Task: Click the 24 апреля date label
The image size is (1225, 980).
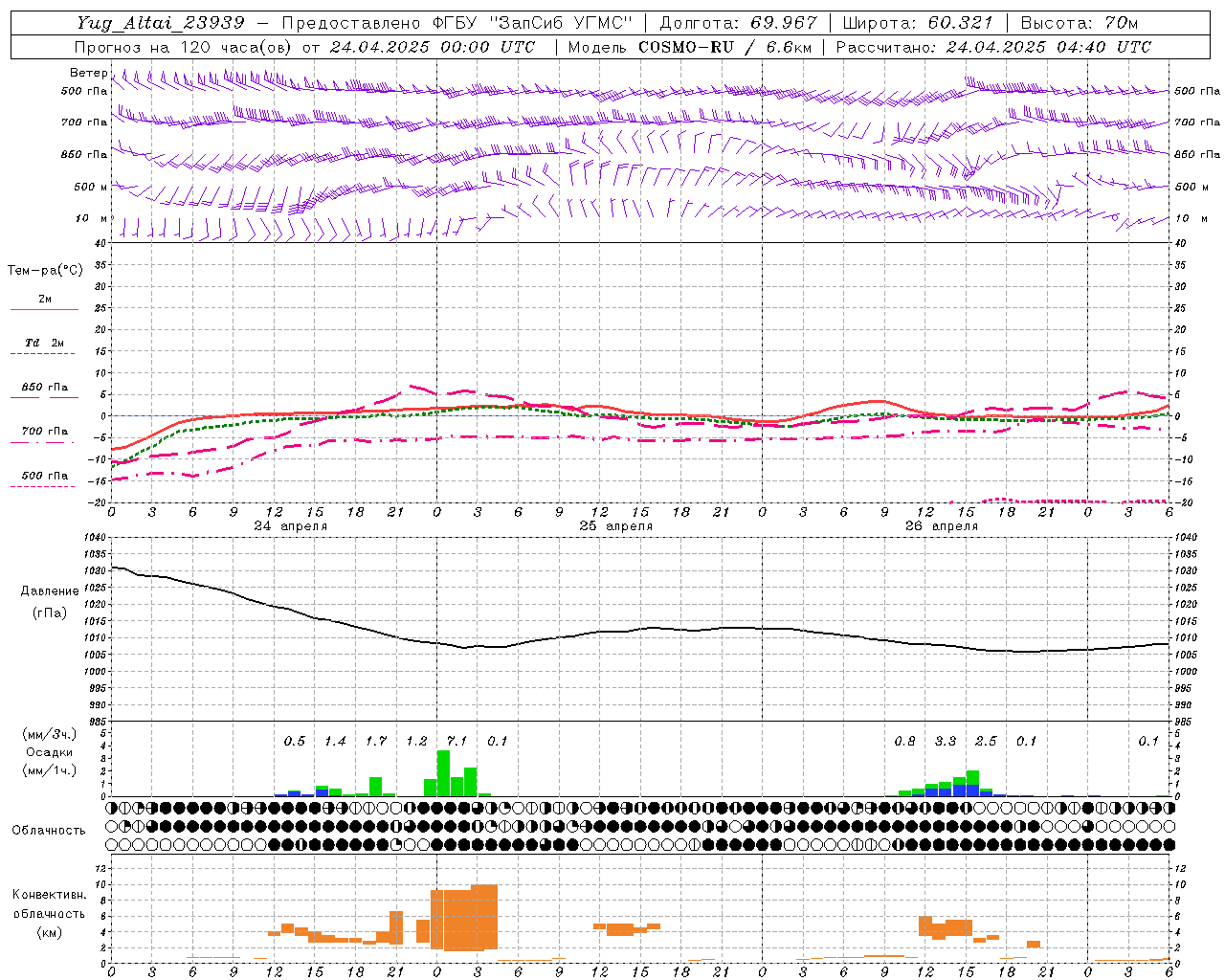Action: [290, 526]
